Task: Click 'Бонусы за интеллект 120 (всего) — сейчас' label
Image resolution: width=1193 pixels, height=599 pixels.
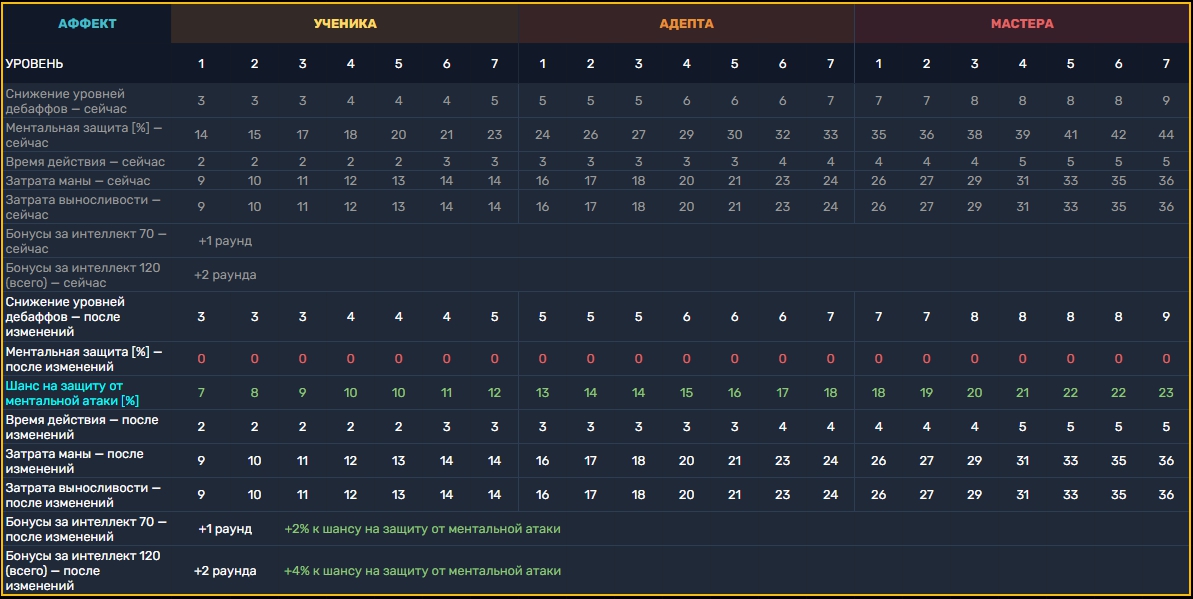Action: coord(83,275)
